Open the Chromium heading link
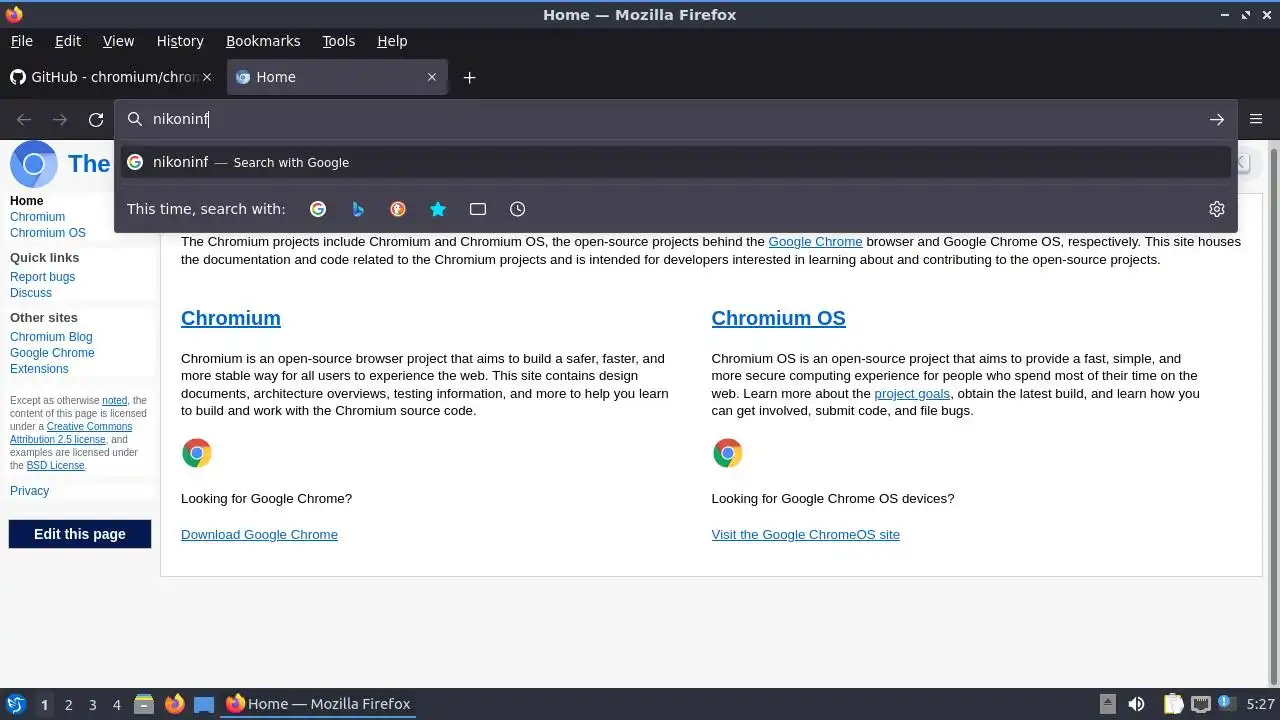The height and width of the screenshot is (720, 1280). tap(231, 318)
